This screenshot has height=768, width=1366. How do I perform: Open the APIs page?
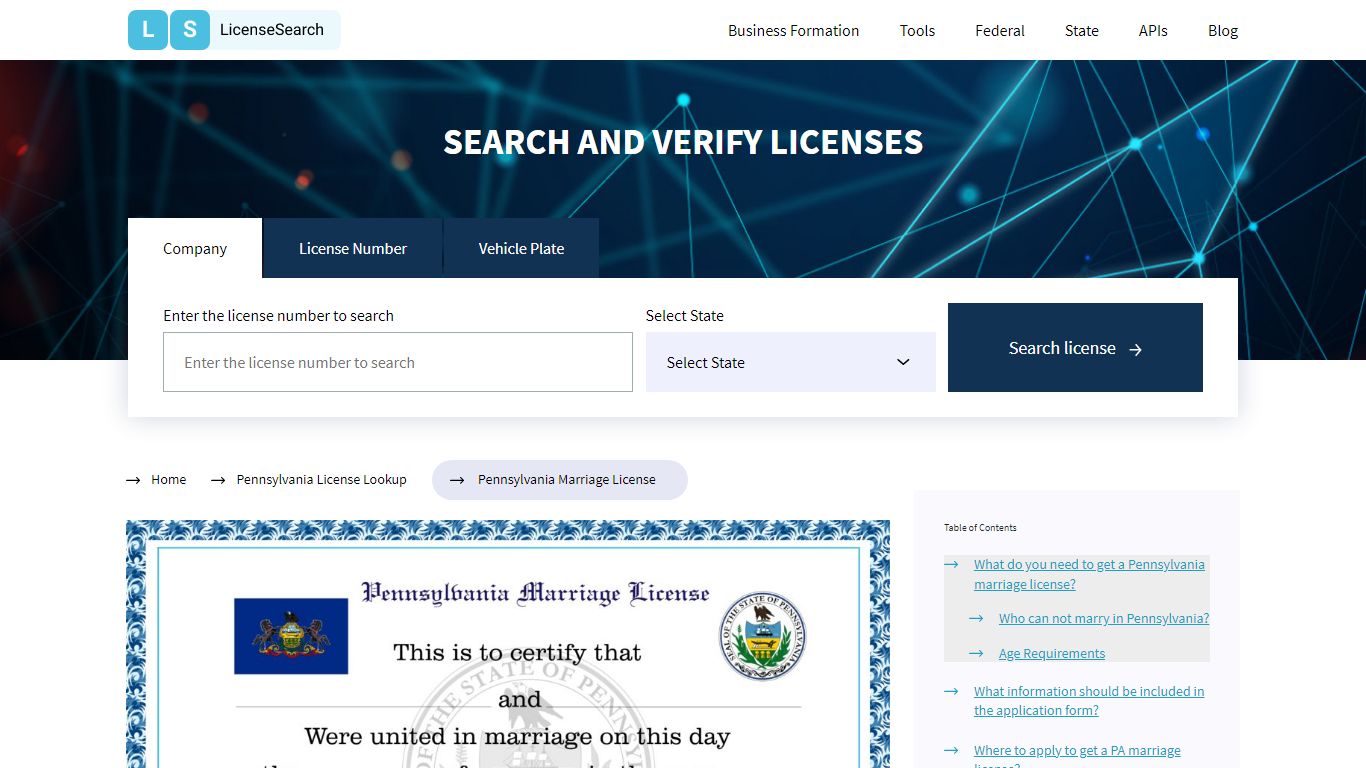pyautogui.click(x=1153, y=30)
